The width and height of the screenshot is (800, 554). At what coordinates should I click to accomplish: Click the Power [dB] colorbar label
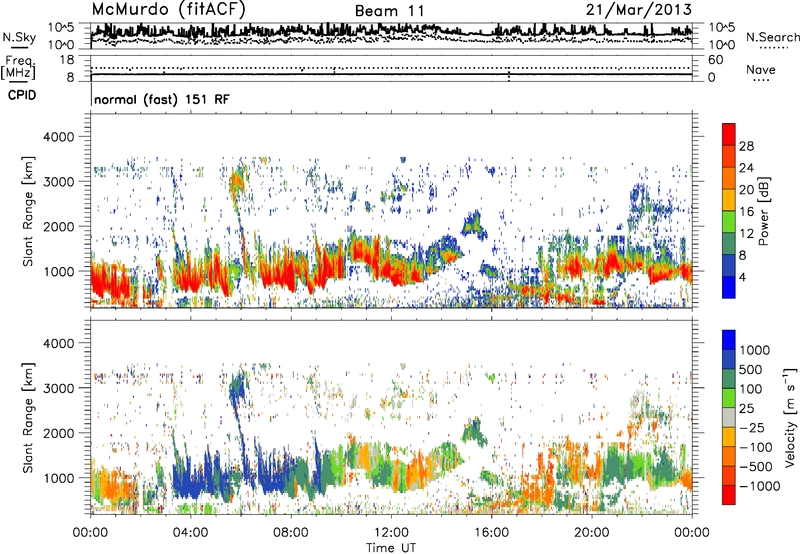pyautogui.click(x=763, y=211)
